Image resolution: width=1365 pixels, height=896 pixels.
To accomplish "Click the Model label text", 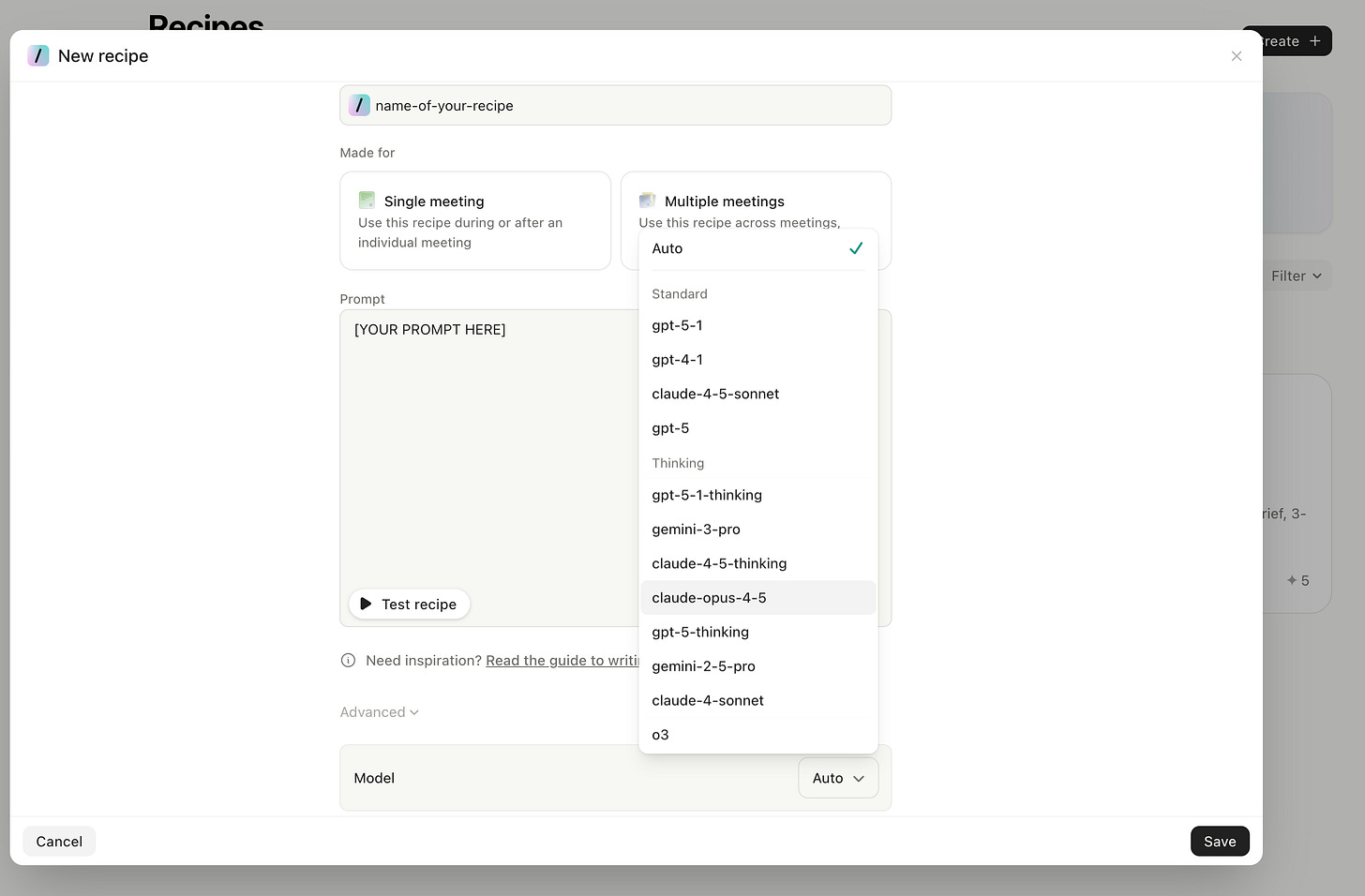I will coord(374,778).
